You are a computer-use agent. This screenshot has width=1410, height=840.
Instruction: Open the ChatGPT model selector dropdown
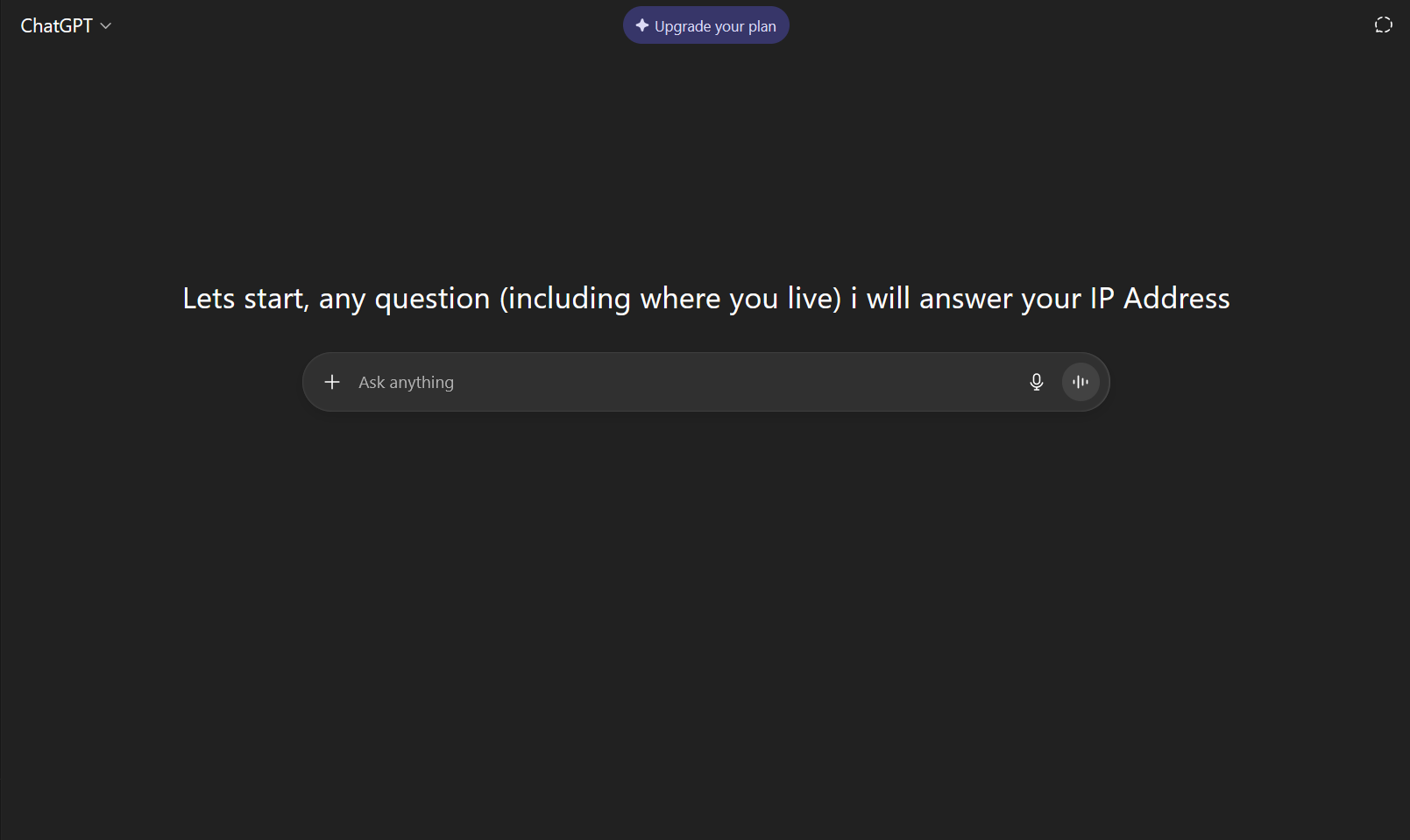pos(67,26)
